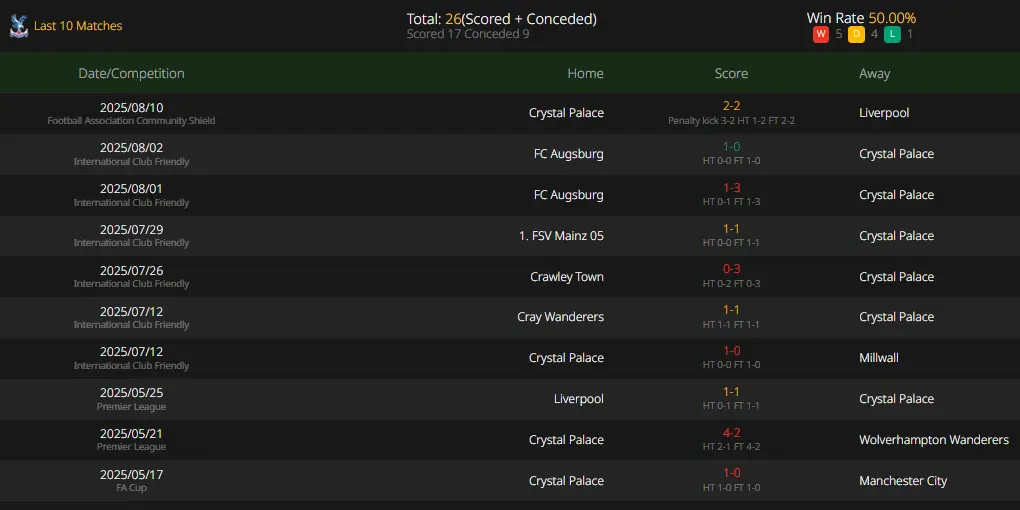Open the 2-2 Community Shield score
The height and width of the screenshot is (510, 1020).
(x=731, y=106)
